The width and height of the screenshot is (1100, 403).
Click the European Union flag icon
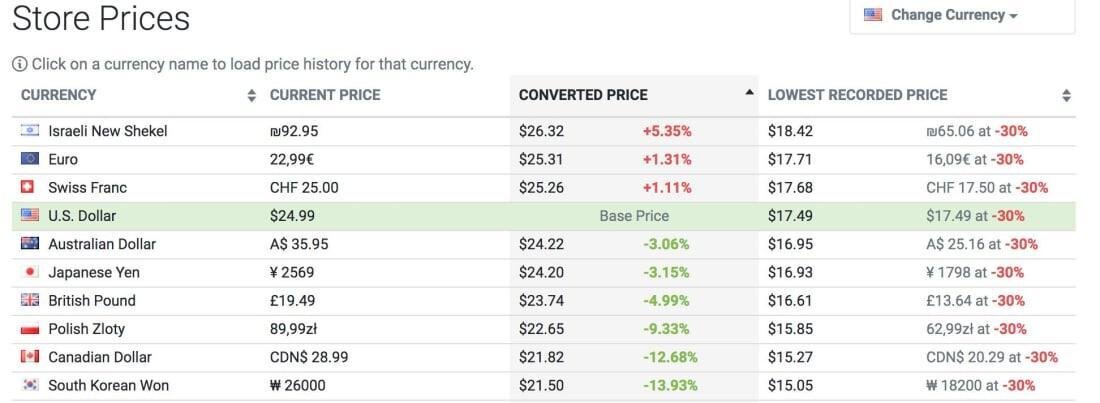point(29,159)
